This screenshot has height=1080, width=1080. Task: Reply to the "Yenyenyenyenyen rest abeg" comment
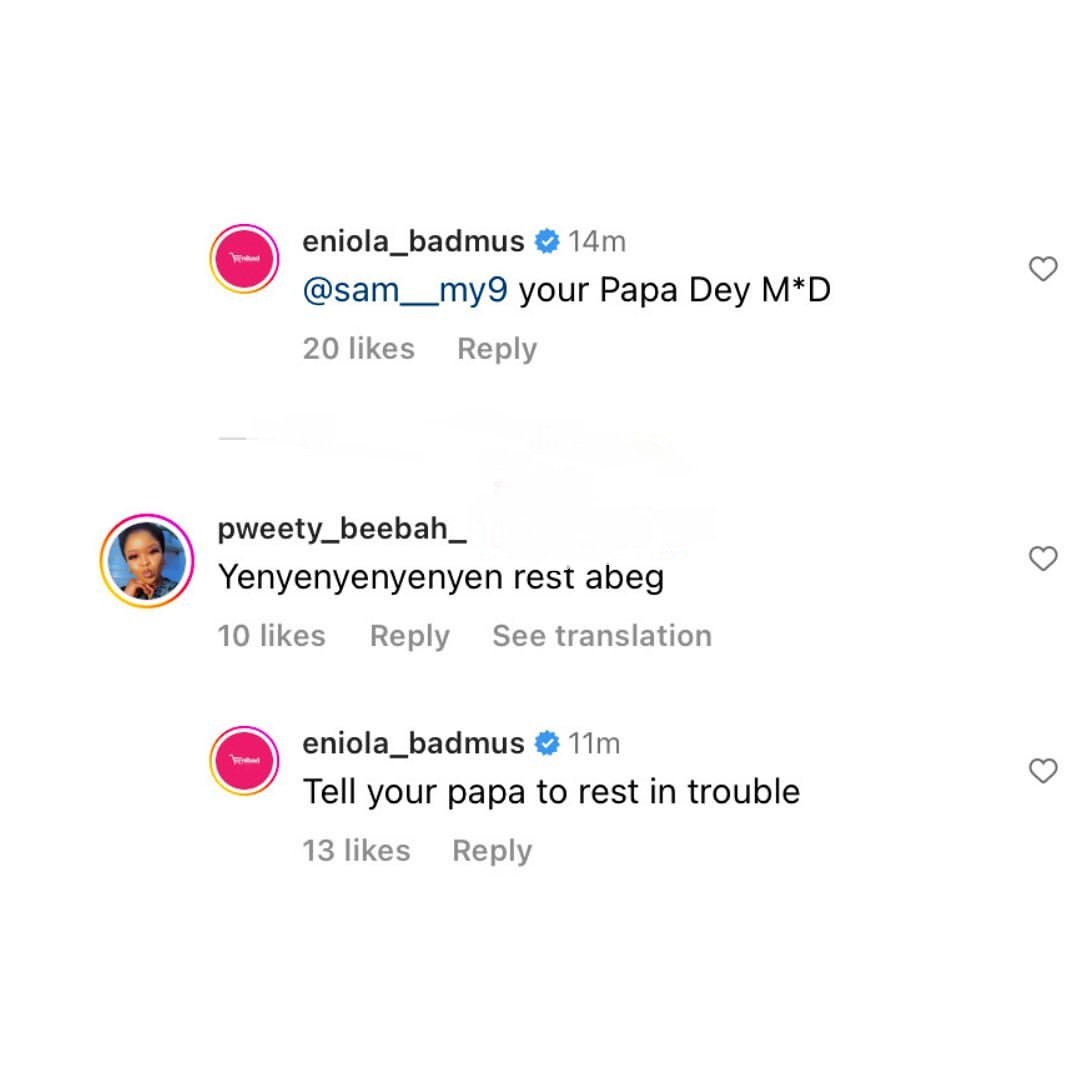click(x=409, y=636)
